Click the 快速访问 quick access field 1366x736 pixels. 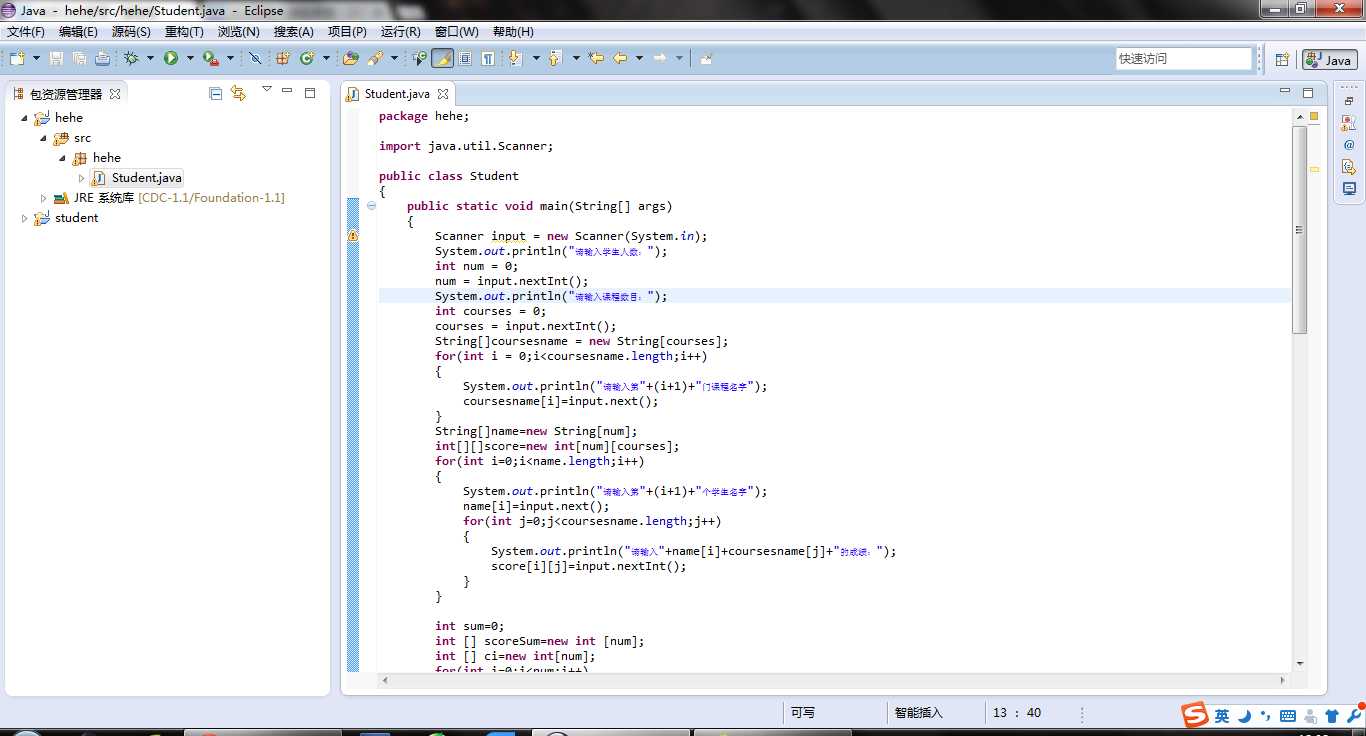coord(1184,59)
